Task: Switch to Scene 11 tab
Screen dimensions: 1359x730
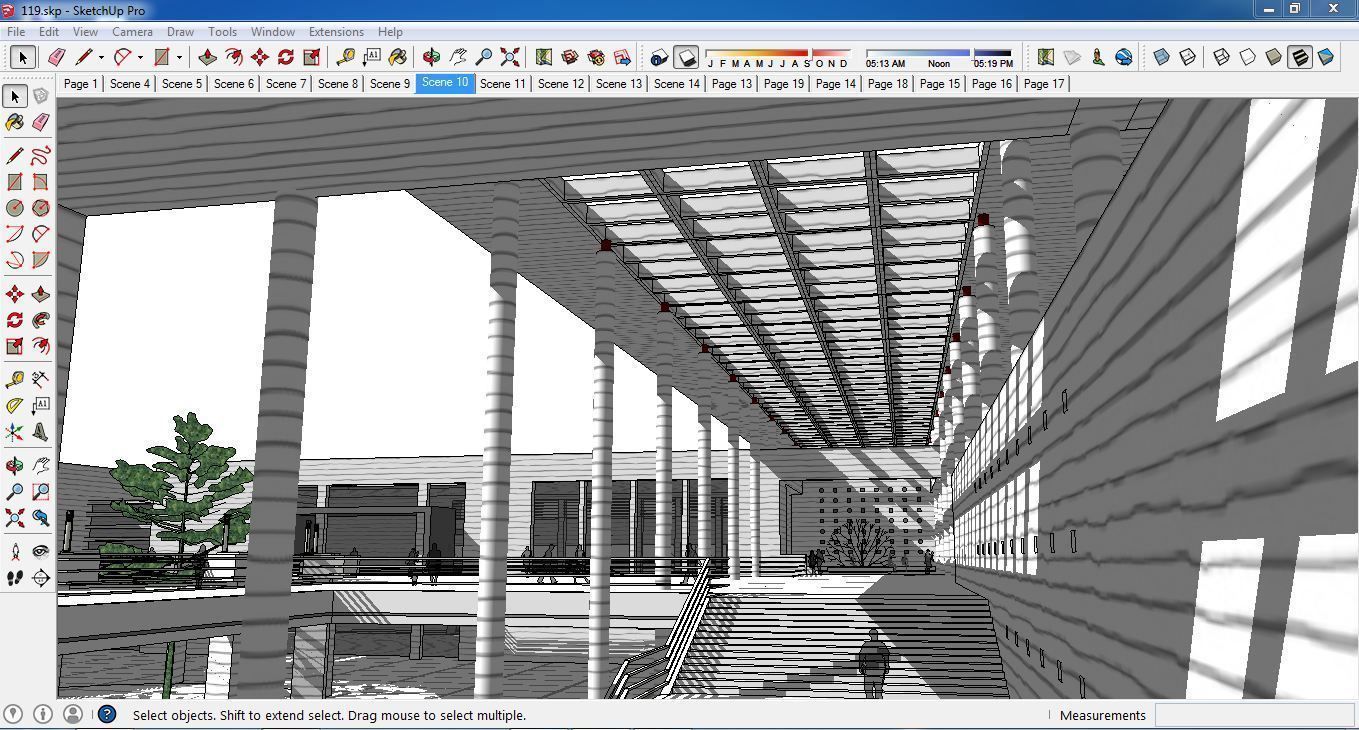Action: point(503,84)
